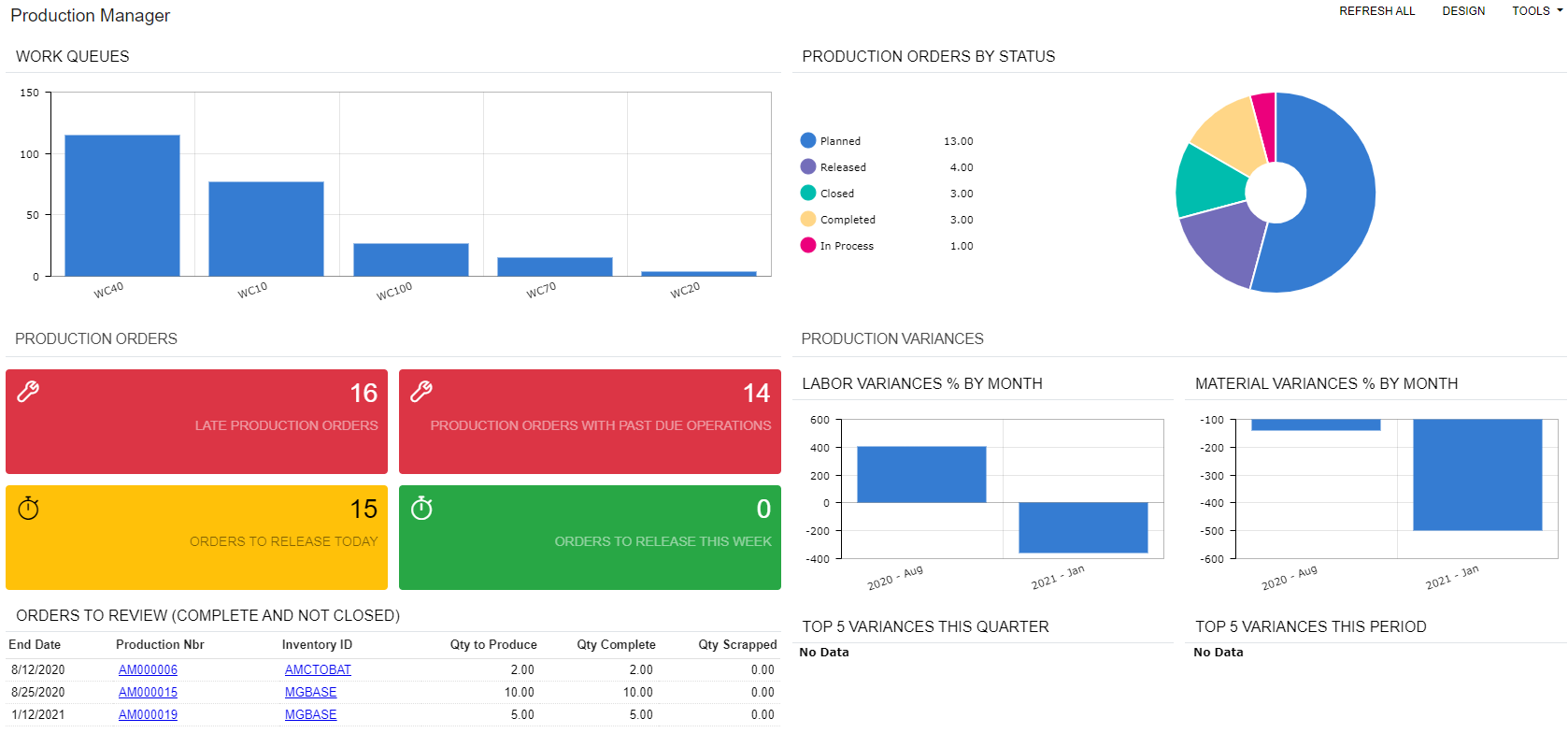Click Top 5 Variances This Quarter heading
The image size is (1568, 733).
click(x=925, y=626)
